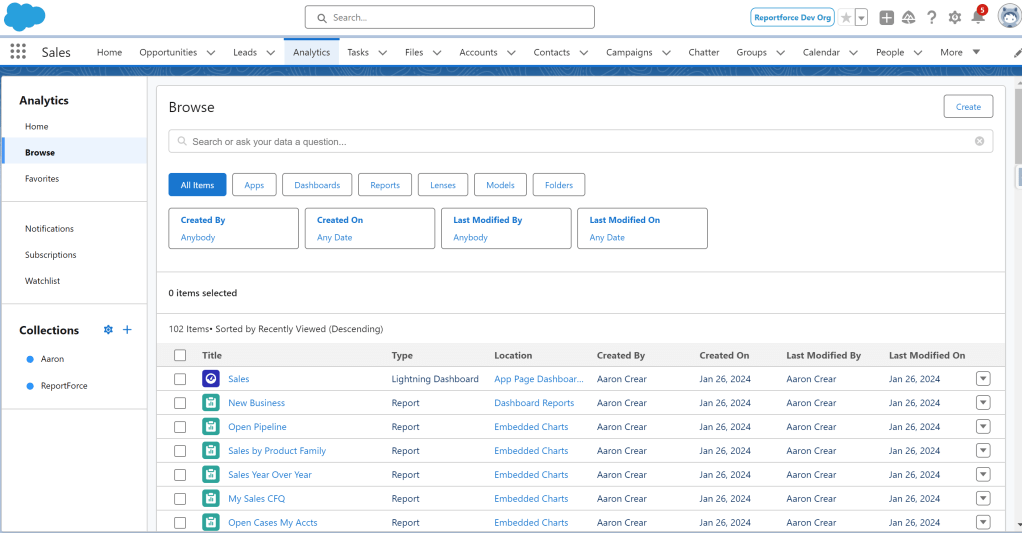This screenshot has height=533, width=1022.
Task: Toggle the select-all checkbox in header
Action: point(180,355)
